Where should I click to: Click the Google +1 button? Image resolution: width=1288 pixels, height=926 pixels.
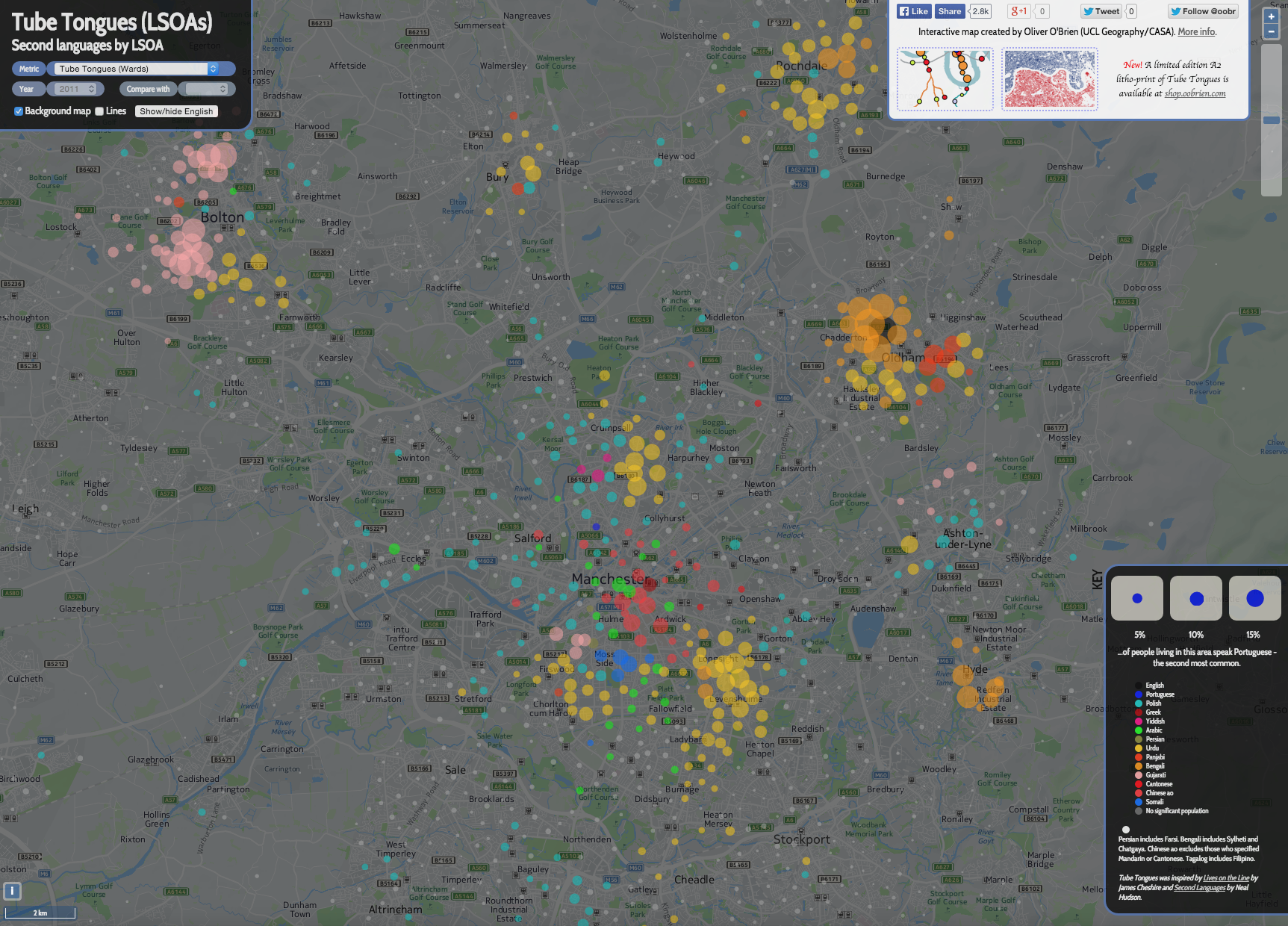click(x=1018, y=11)
